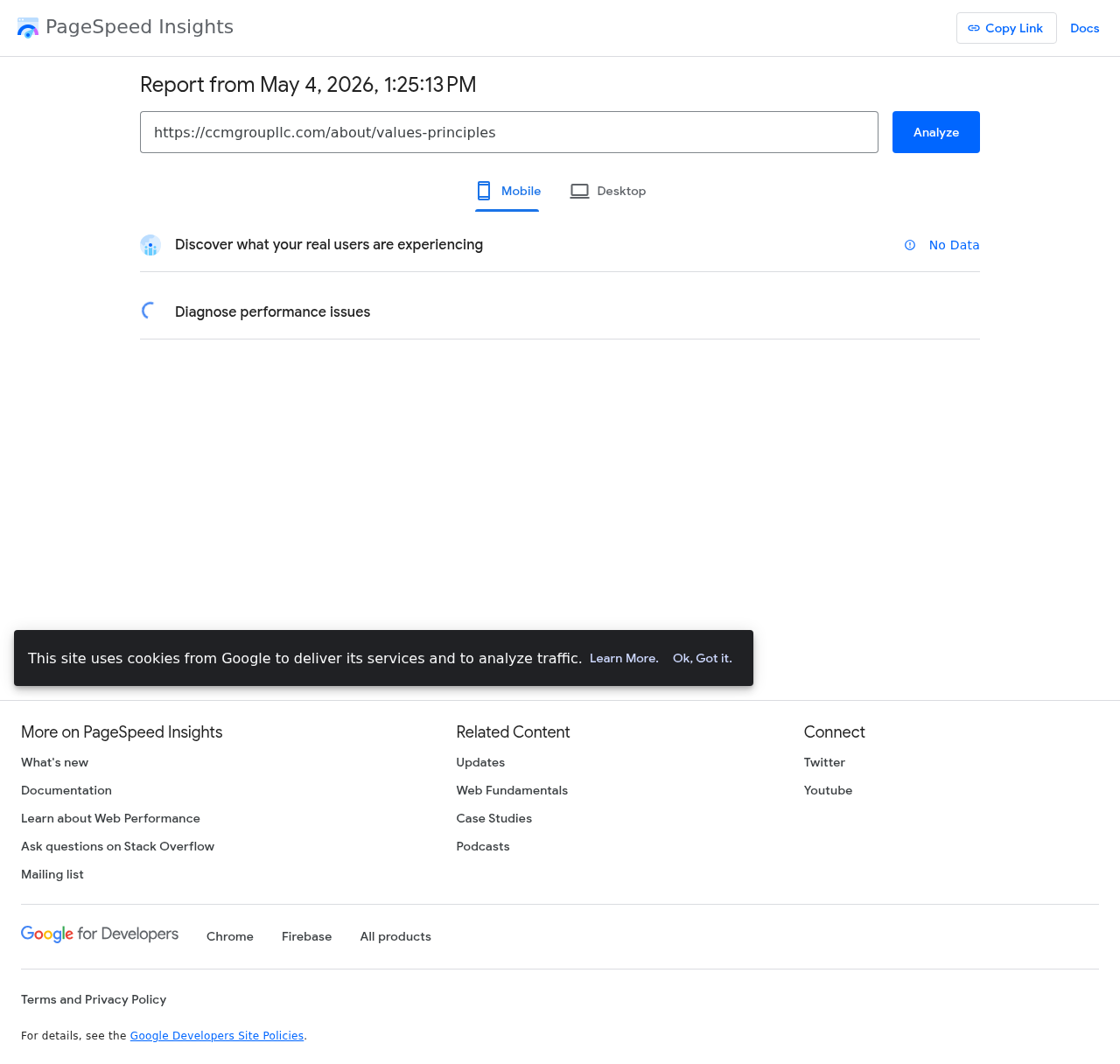The height and width of the screenshot is (1064, 1120).
Task: Open the Mailing list link
Action: [x=52, y=874]
